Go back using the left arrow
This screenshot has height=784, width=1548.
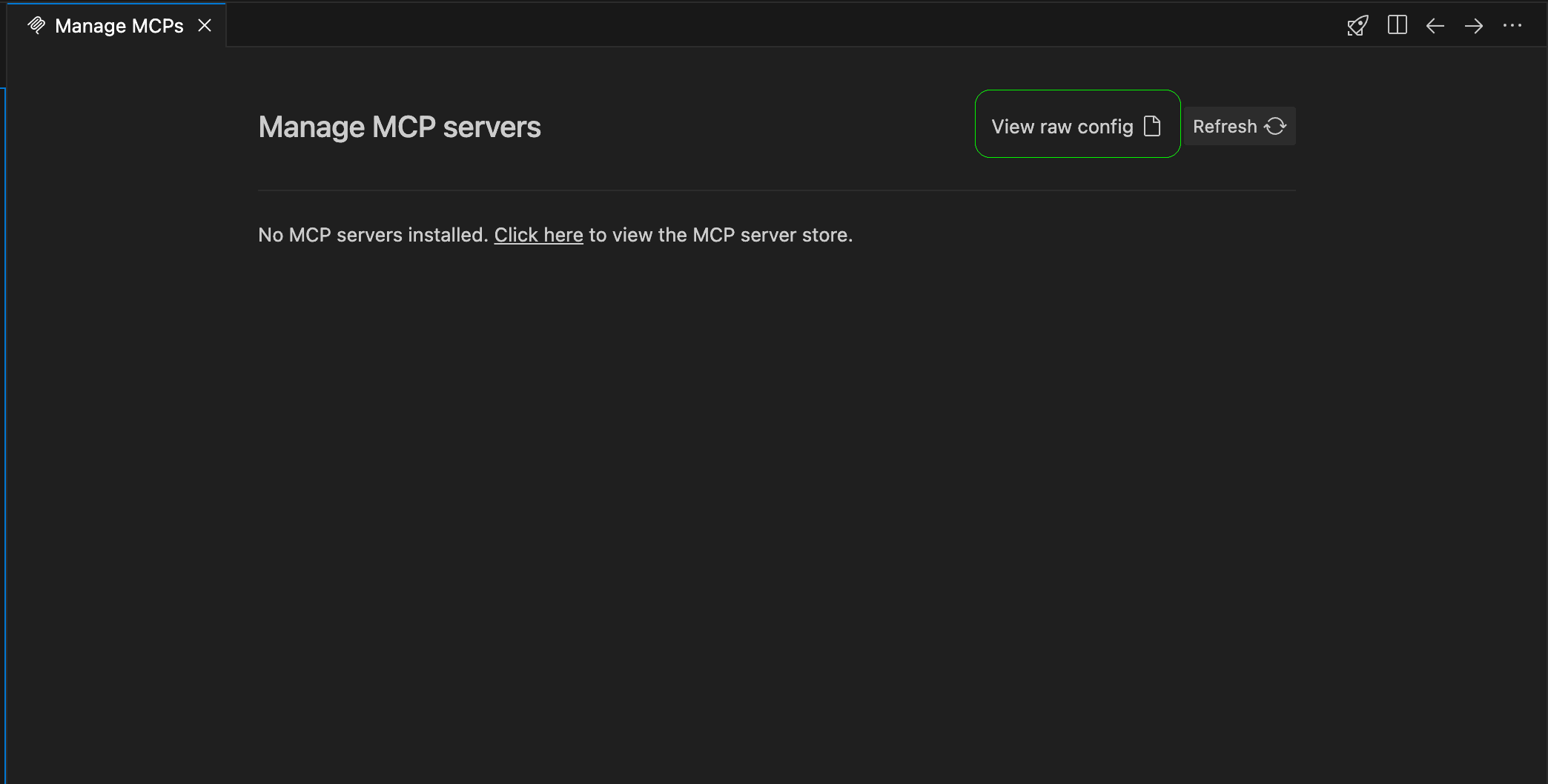click(1435, 26)
